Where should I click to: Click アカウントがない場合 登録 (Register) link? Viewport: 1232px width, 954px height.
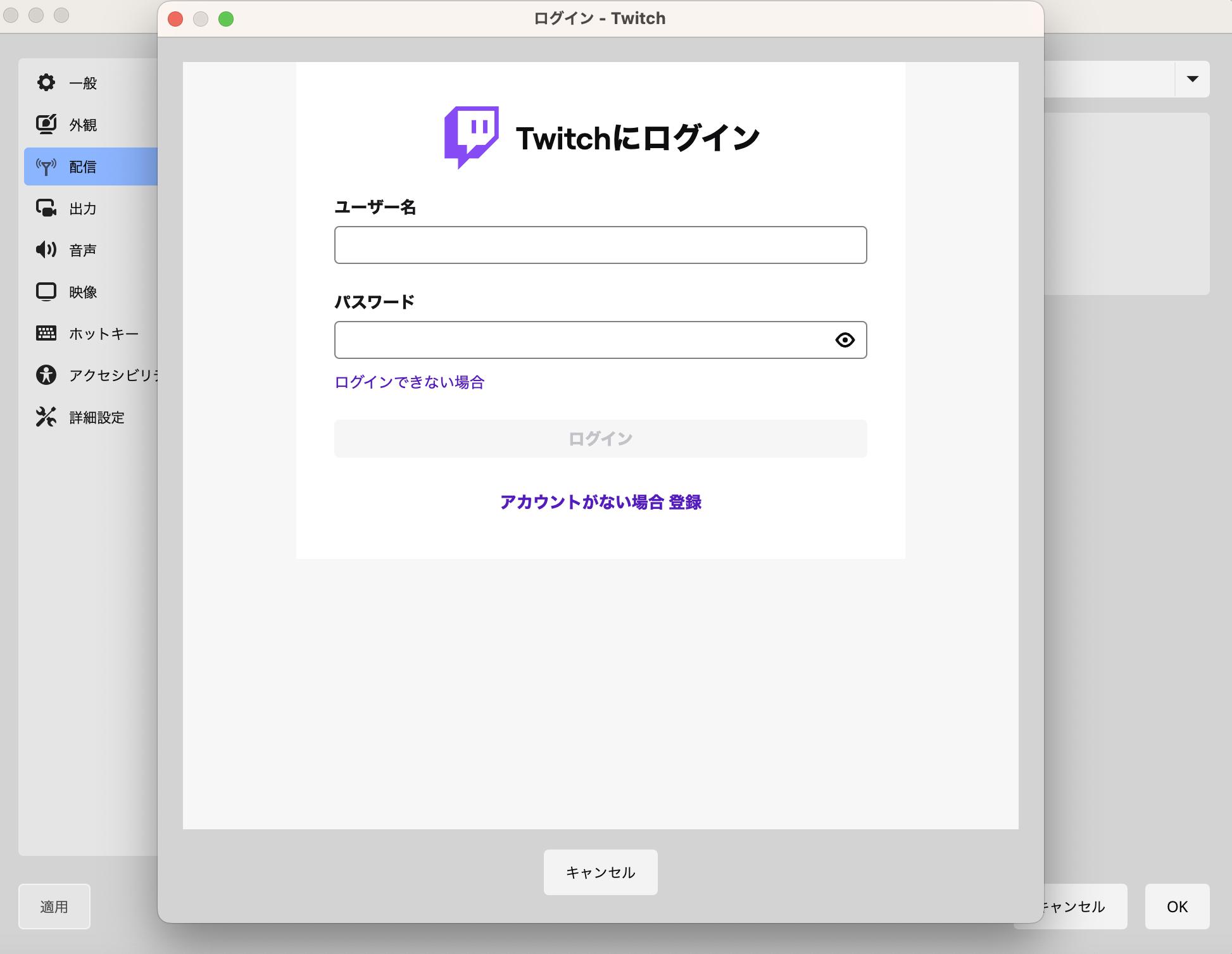[x=600, y=502]
